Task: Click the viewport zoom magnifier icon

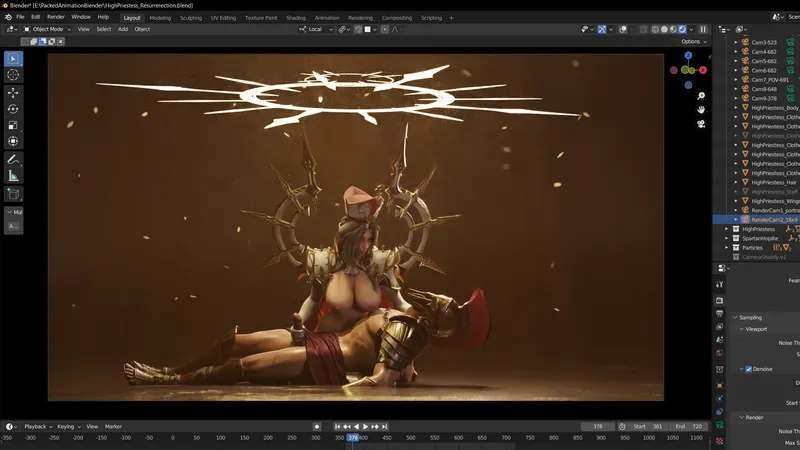Action: point(701,96)
